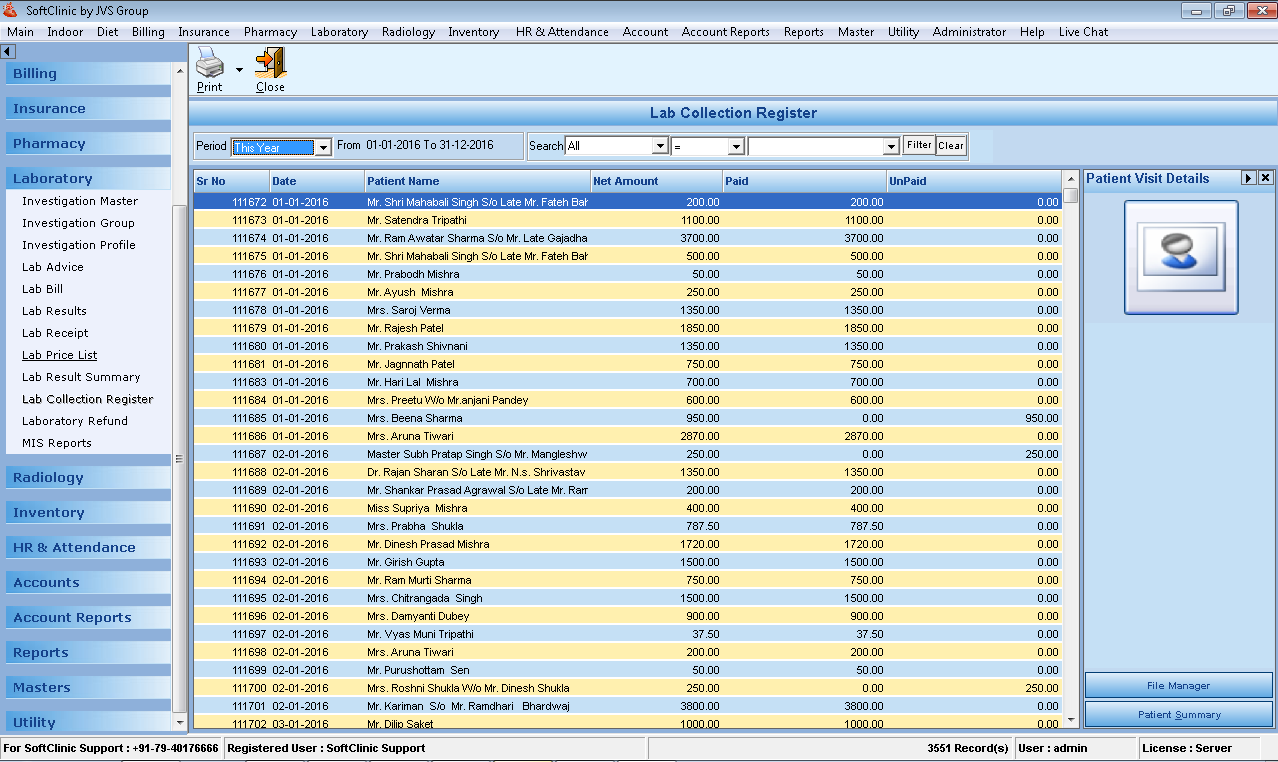Open the search value dropdown

[892, 146]
